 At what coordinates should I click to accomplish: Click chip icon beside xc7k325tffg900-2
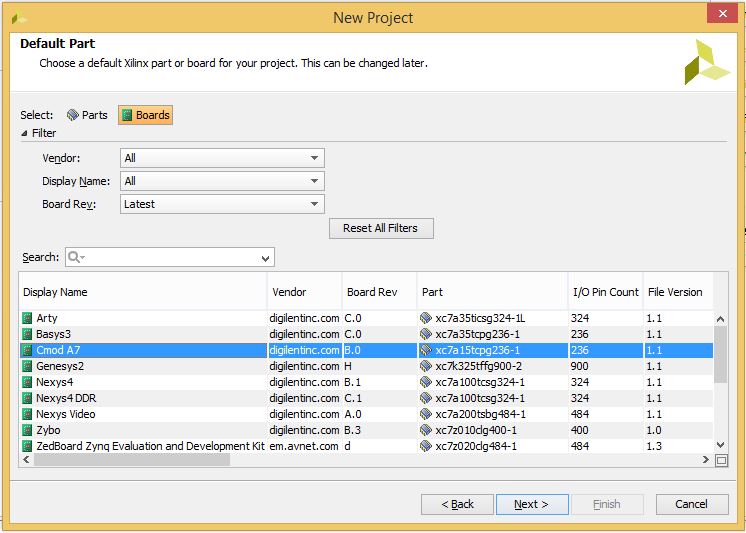coord(426,366)
